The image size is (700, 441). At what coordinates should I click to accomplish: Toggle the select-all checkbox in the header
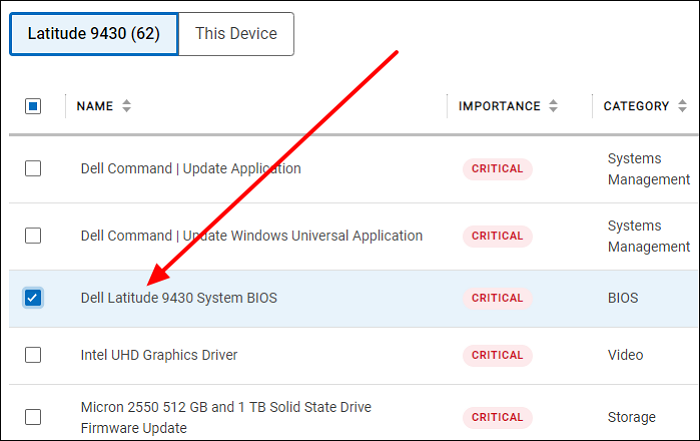[x=33, y=106]
